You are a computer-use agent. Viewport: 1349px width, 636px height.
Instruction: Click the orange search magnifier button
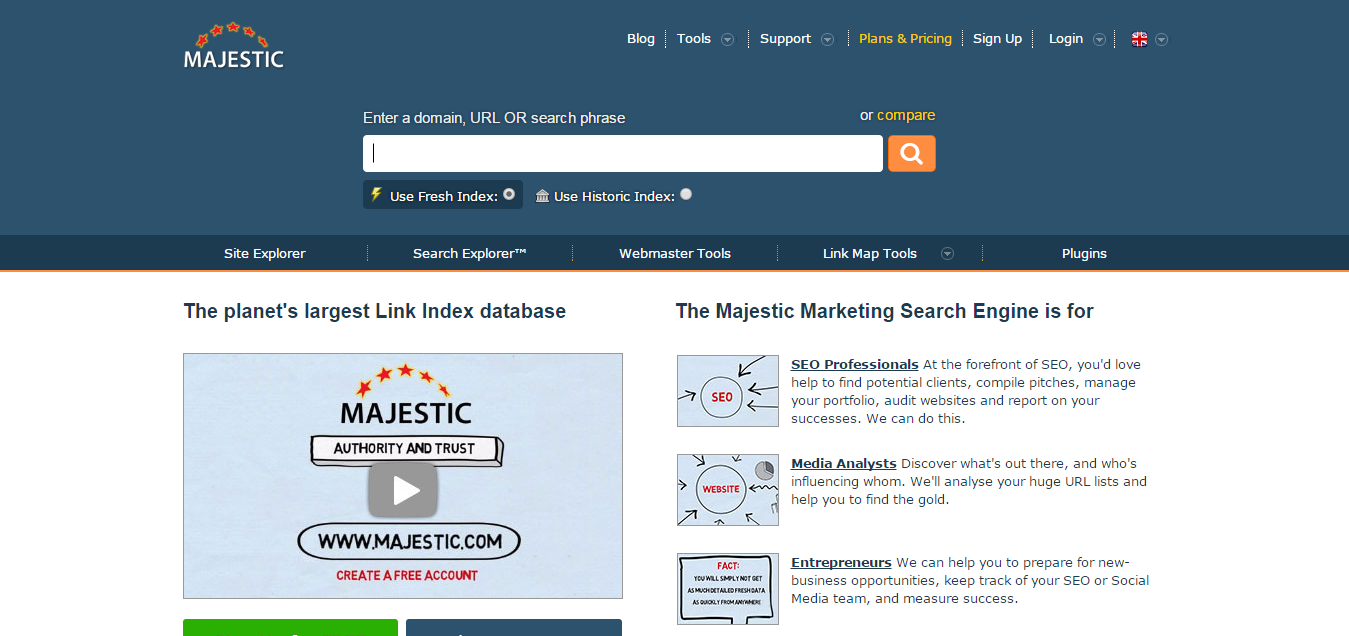point(912,153)
